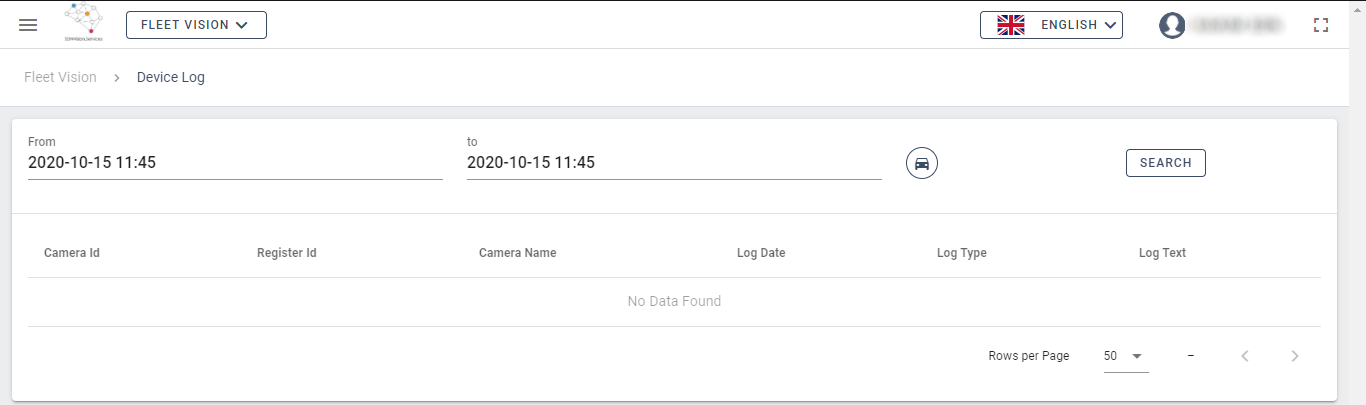Open the Fleet Vision dropdown
The image size is (1366, 405).
tap(196, 25)
